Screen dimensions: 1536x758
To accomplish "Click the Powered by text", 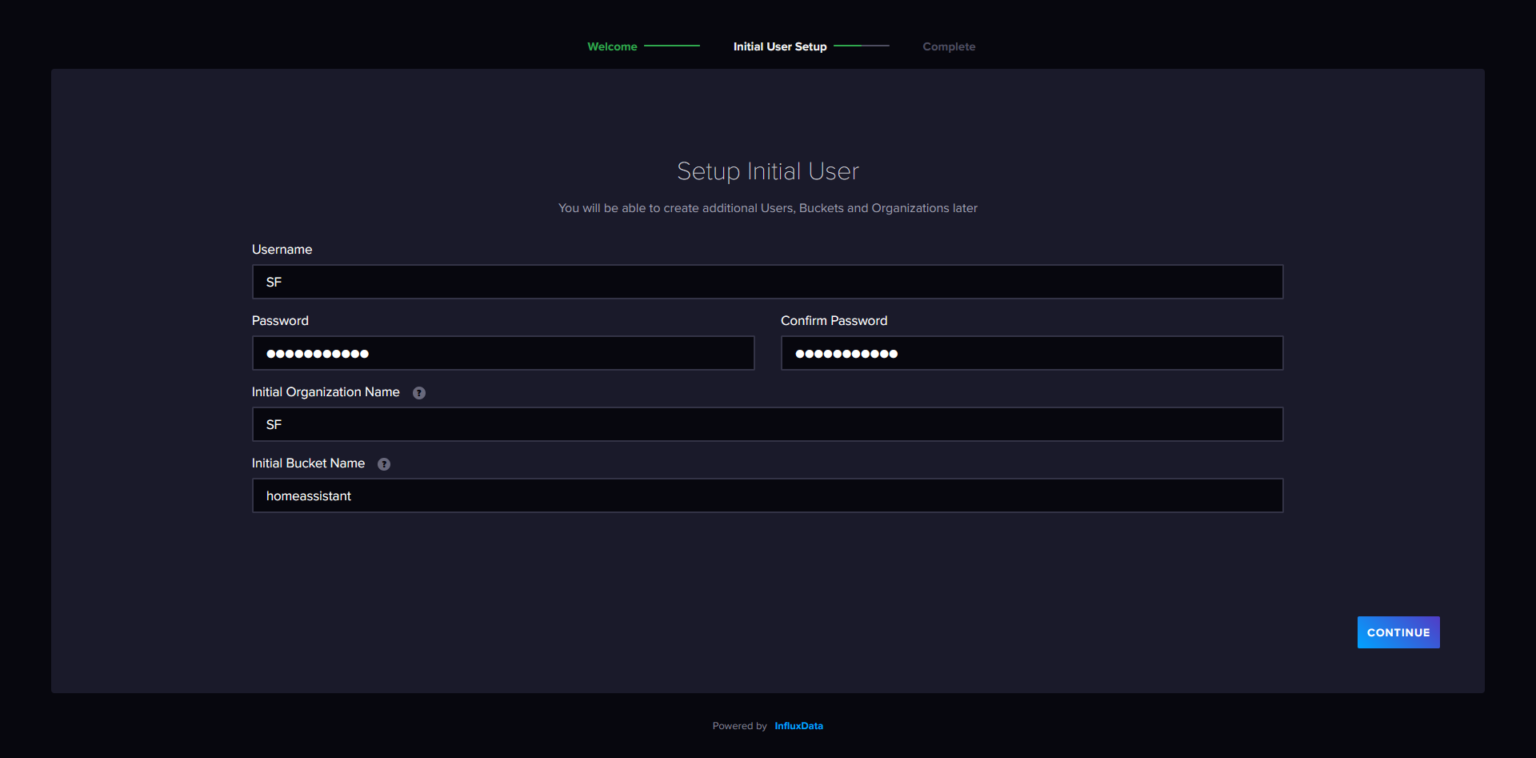I will point(740,725).
